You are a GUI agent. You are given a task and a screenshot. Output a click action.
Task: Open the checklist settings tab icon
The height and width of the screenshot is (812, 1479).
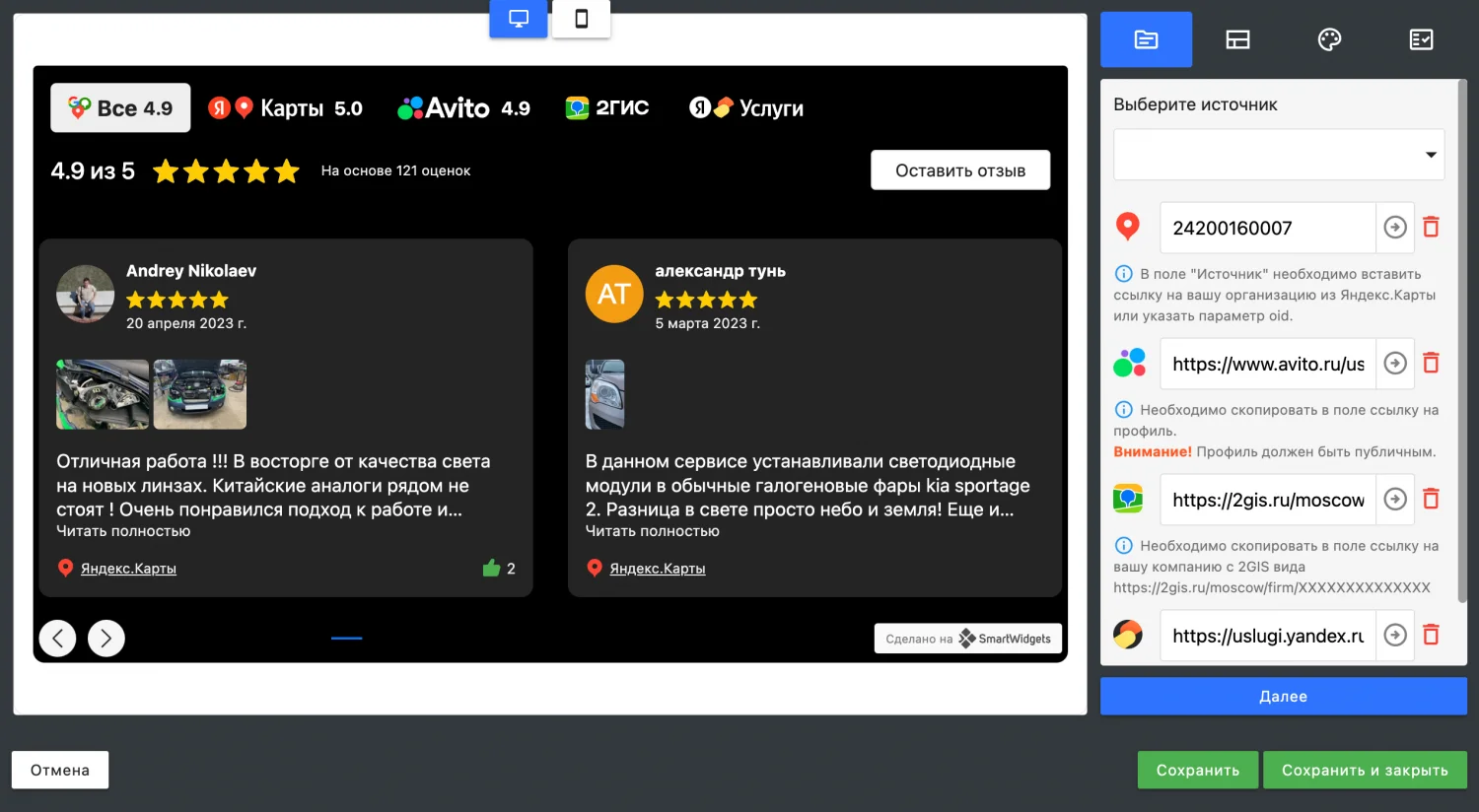click(x=1421, y=39)
